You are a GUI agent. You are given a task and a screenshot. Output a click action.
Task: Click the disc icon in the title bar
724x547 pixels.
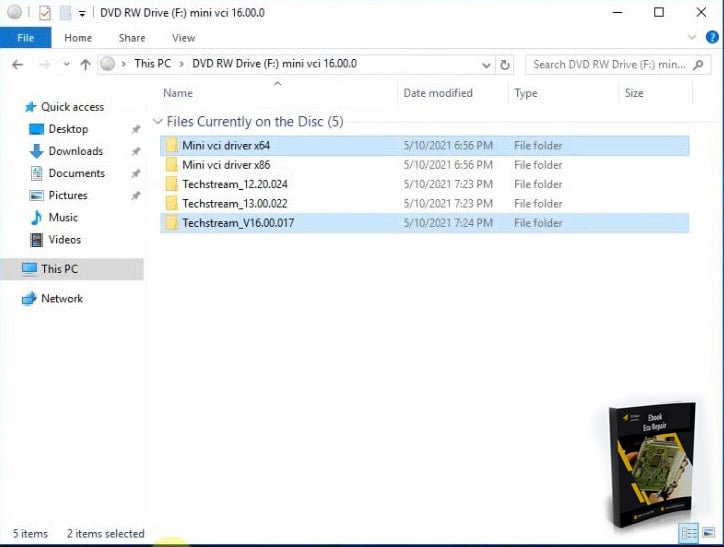point(14,12)
